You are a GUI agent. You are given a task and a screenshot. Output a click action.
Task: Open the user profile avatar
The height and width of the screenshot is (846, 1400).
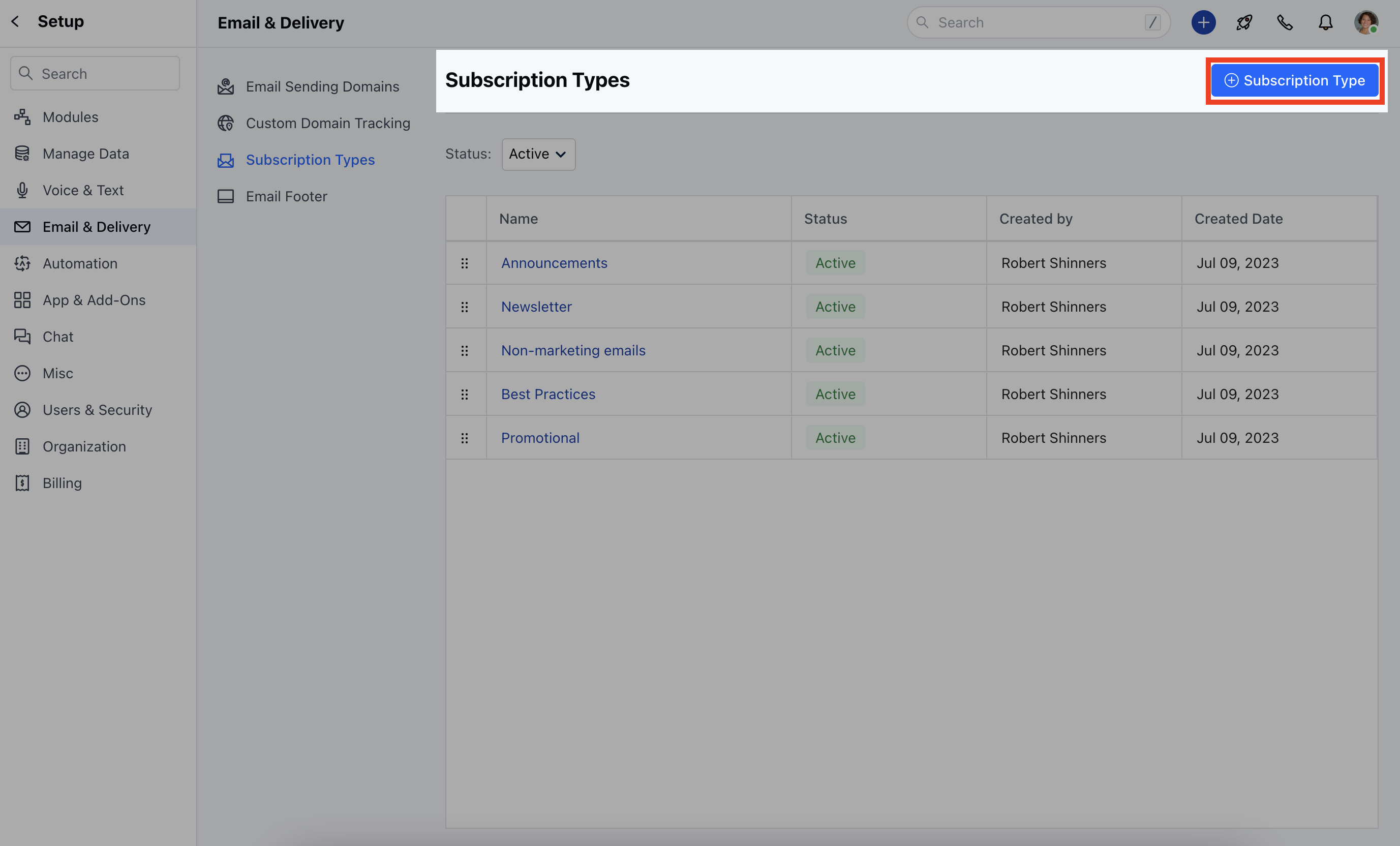tap(1365, 23)
